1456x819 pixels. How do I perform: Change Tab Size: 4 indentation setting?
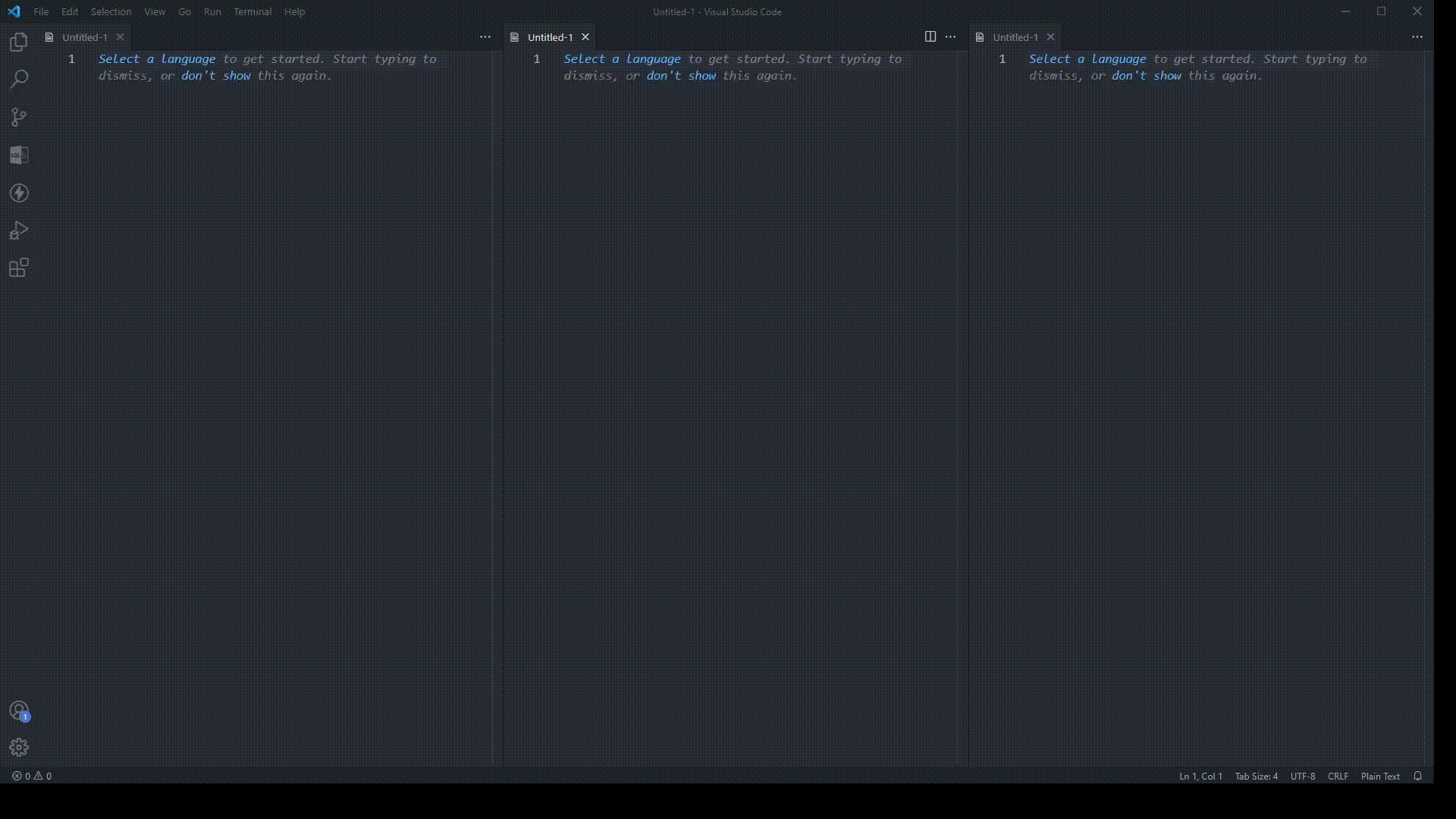pyautogui.click(x=1257, y=776)
